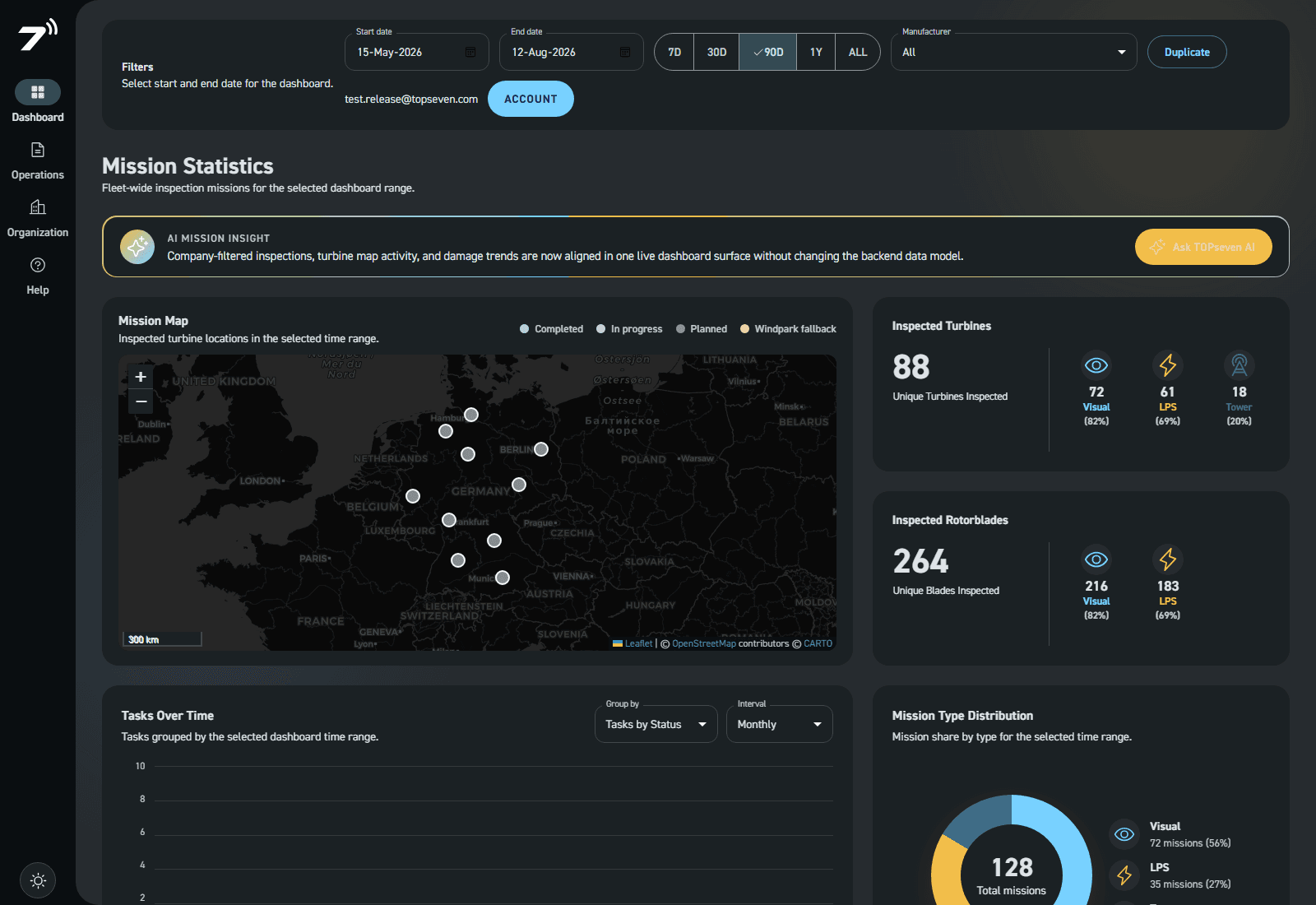Click the Start date field
This screenshot has height=905, width=1316.
click(x=417, y=52)
